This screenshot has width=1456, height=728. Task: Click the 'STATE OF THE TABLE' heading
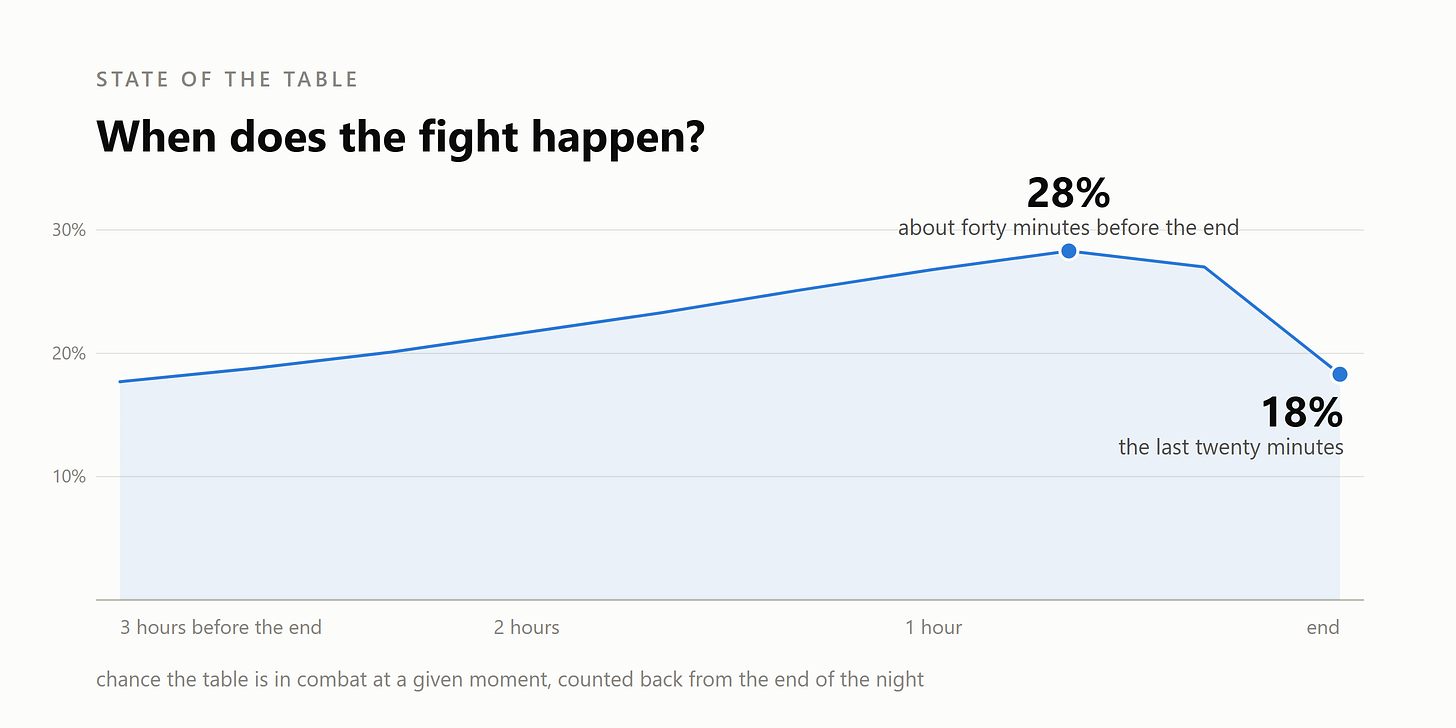point(227,79)
